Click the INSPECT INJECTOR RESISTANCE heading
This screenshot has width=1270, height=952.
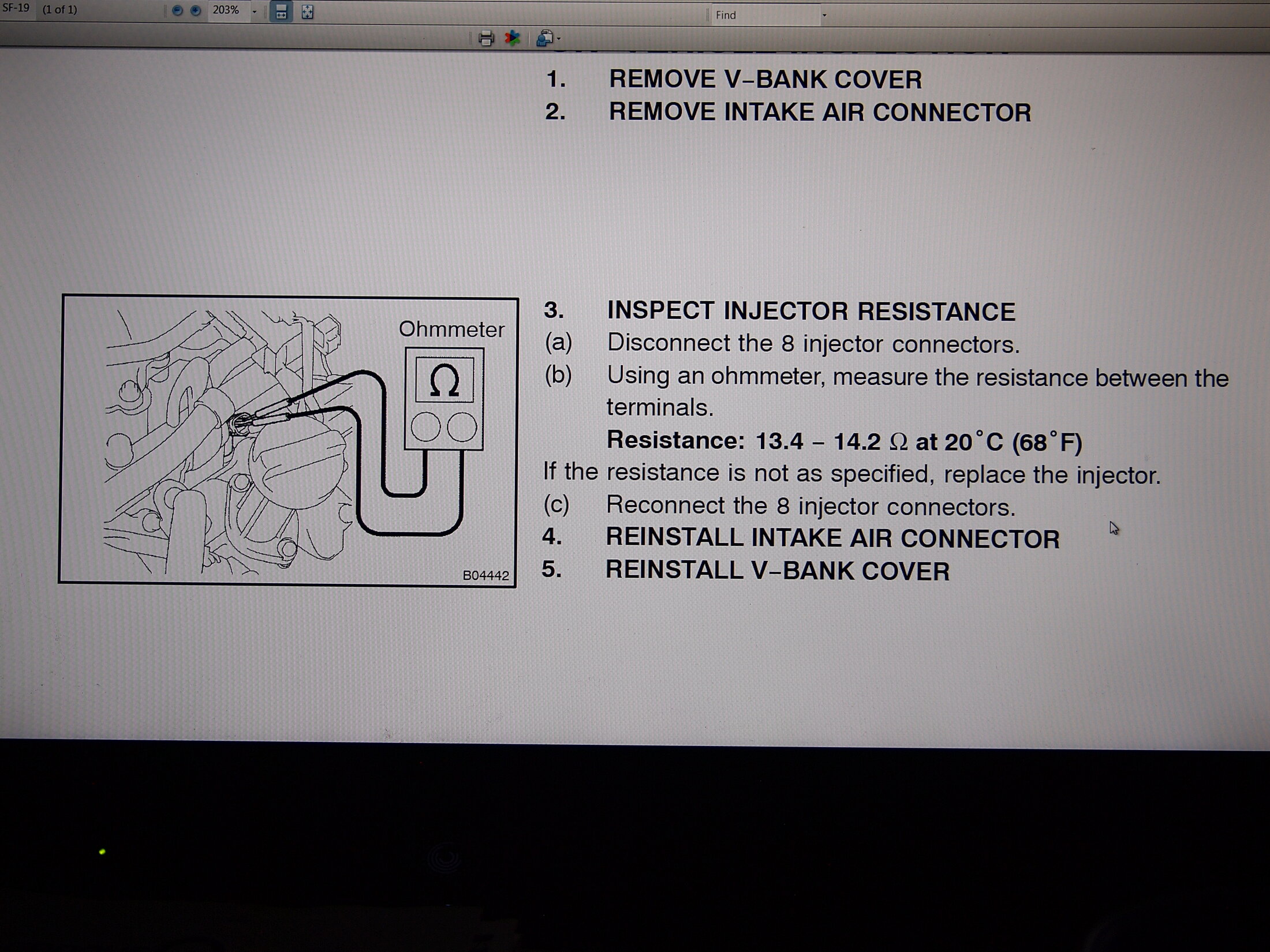[x=810, y=312]
